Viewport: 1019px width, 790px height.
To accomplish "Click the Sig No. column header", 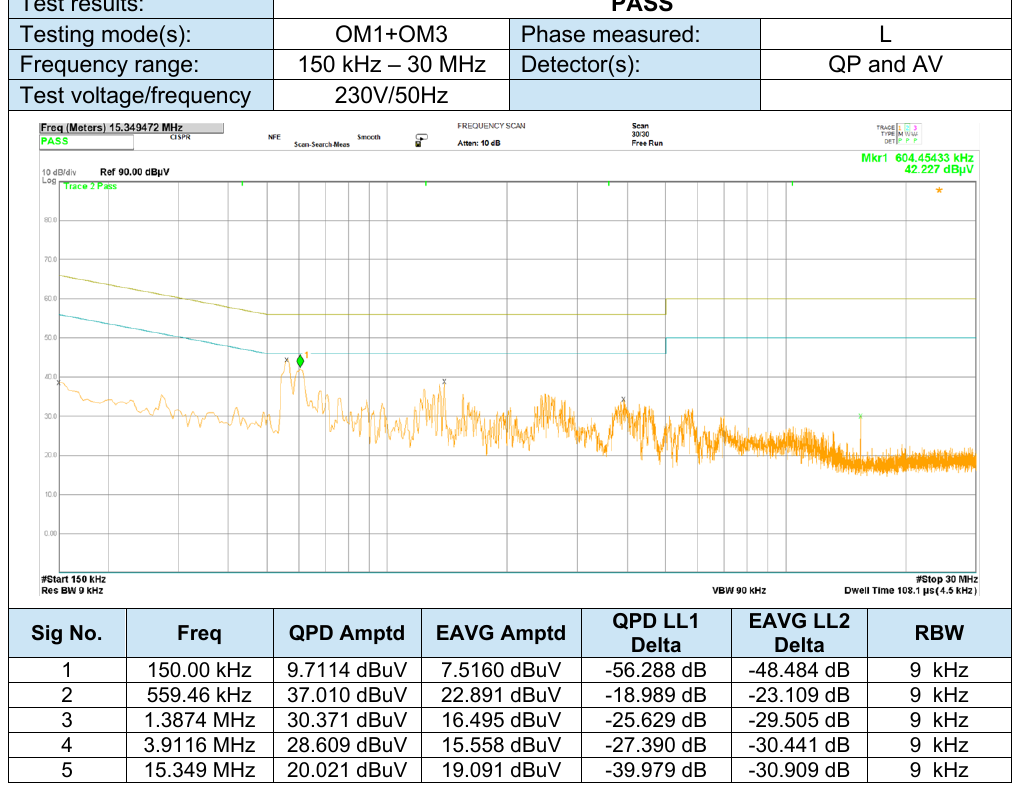I will tap(67, 633).
